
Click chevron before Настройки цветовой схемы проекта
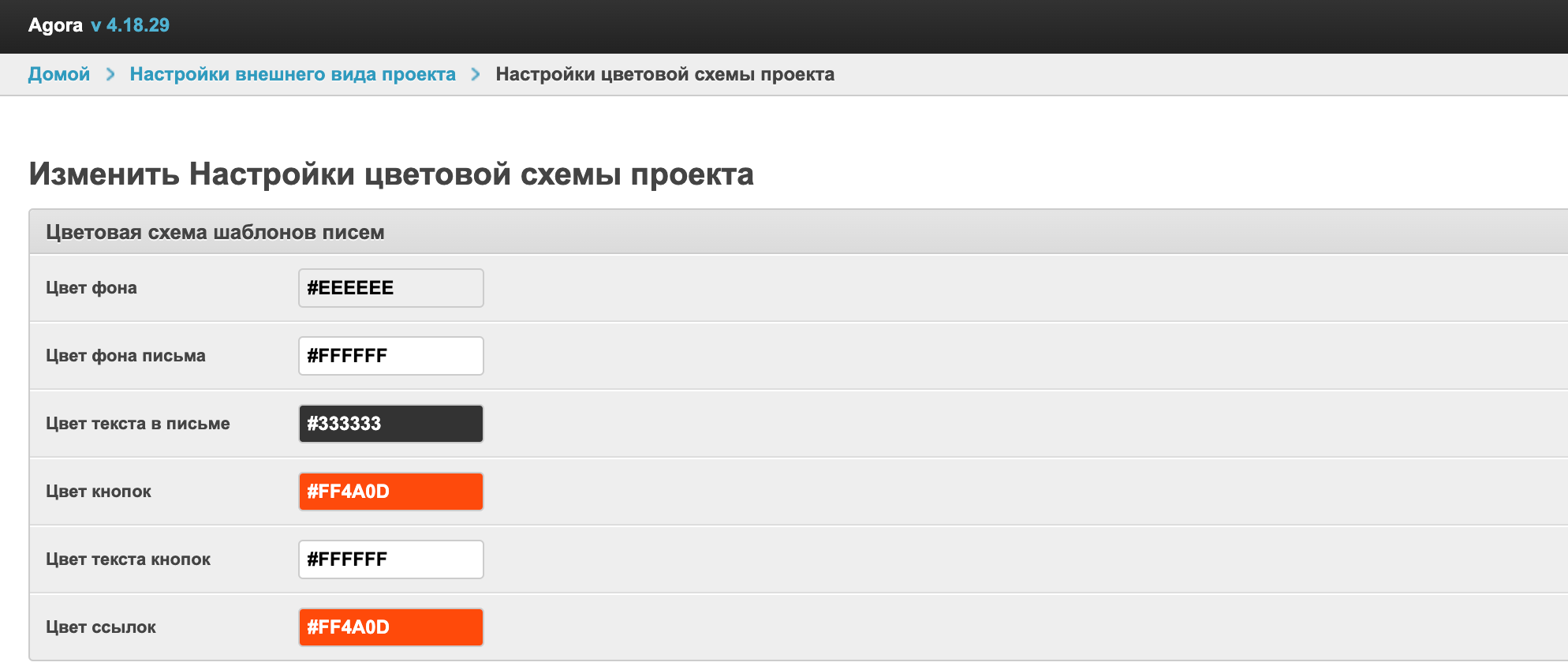point(476,74)
